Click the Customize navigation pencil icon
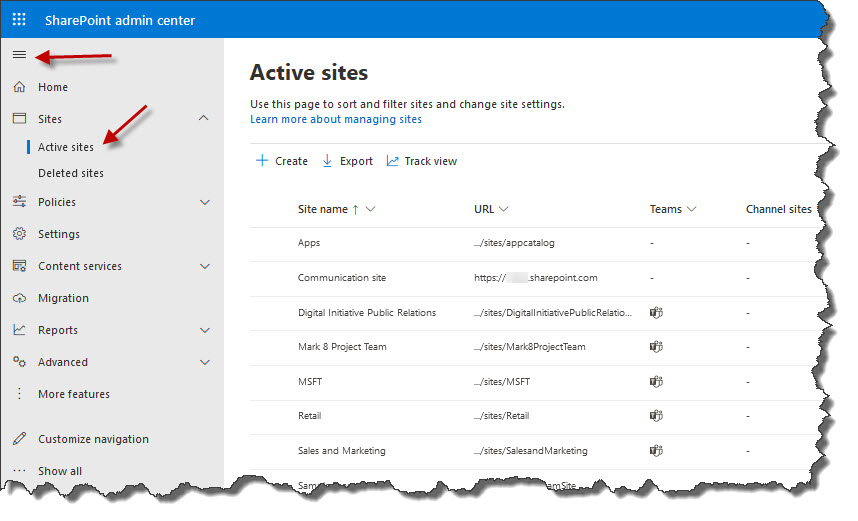 [x=19, y=438]
